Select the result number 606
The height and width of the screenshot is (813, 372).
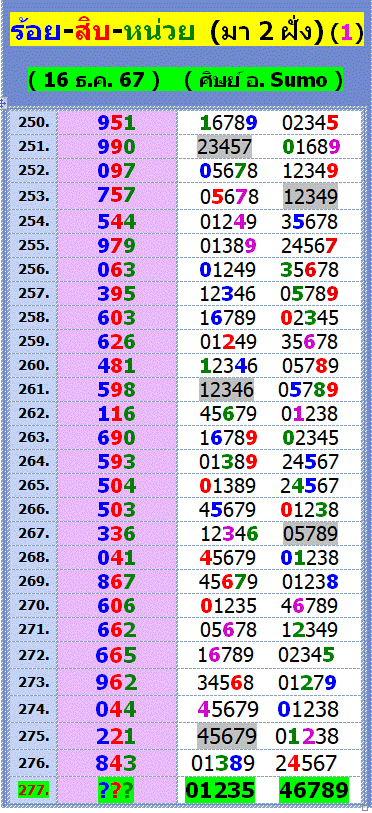point(117,606)
